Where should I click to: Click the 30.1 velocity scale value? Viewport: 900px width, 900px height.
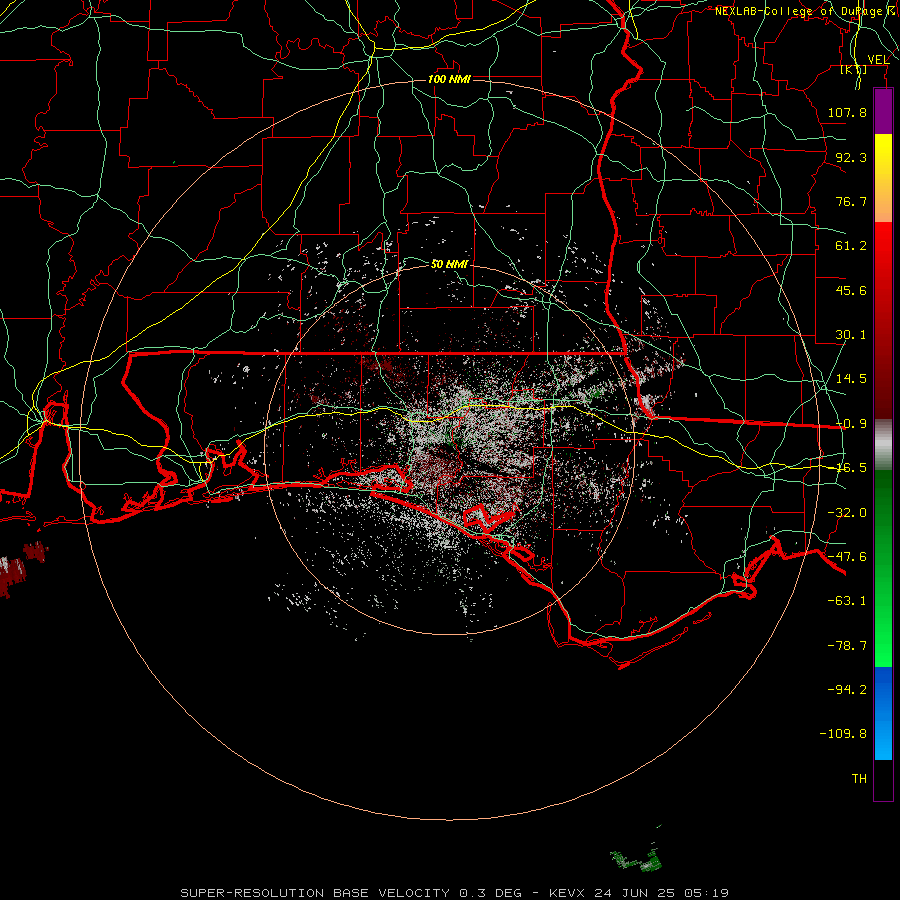coord(851,335)
